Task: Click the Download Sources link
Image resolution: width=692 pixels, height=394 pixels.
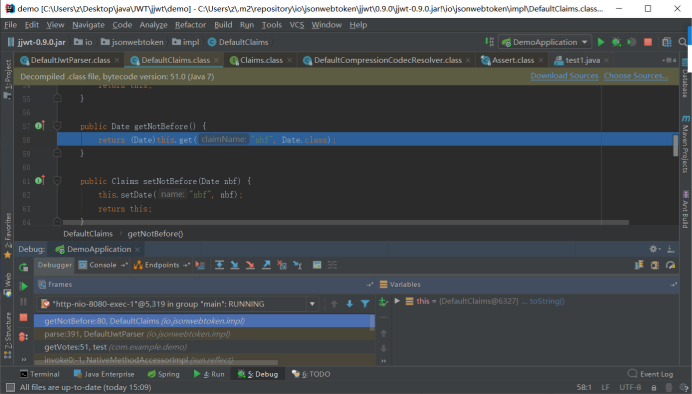Action: 564,76
